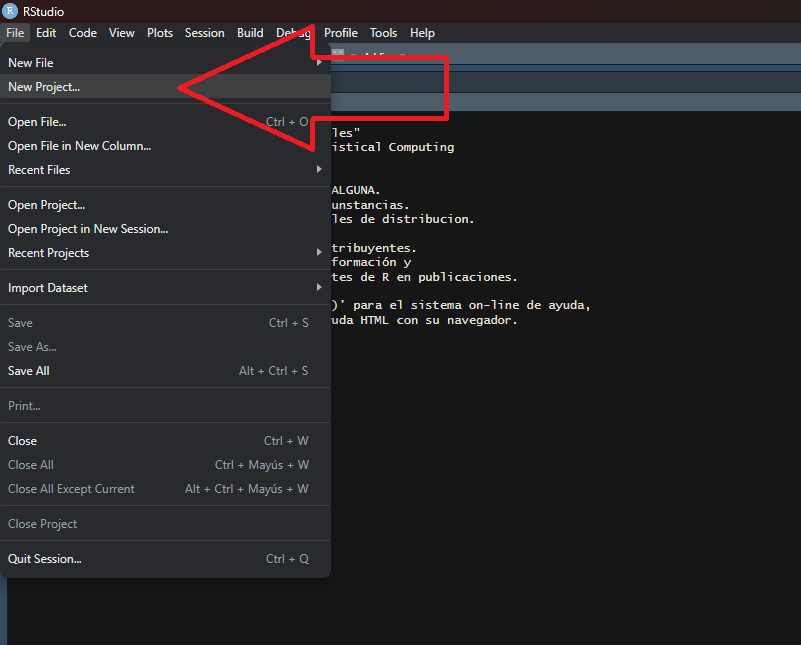The height and width of the screenshot is (646, 801).
Task: Select Close from the File menu
Action: coord(22,441)
